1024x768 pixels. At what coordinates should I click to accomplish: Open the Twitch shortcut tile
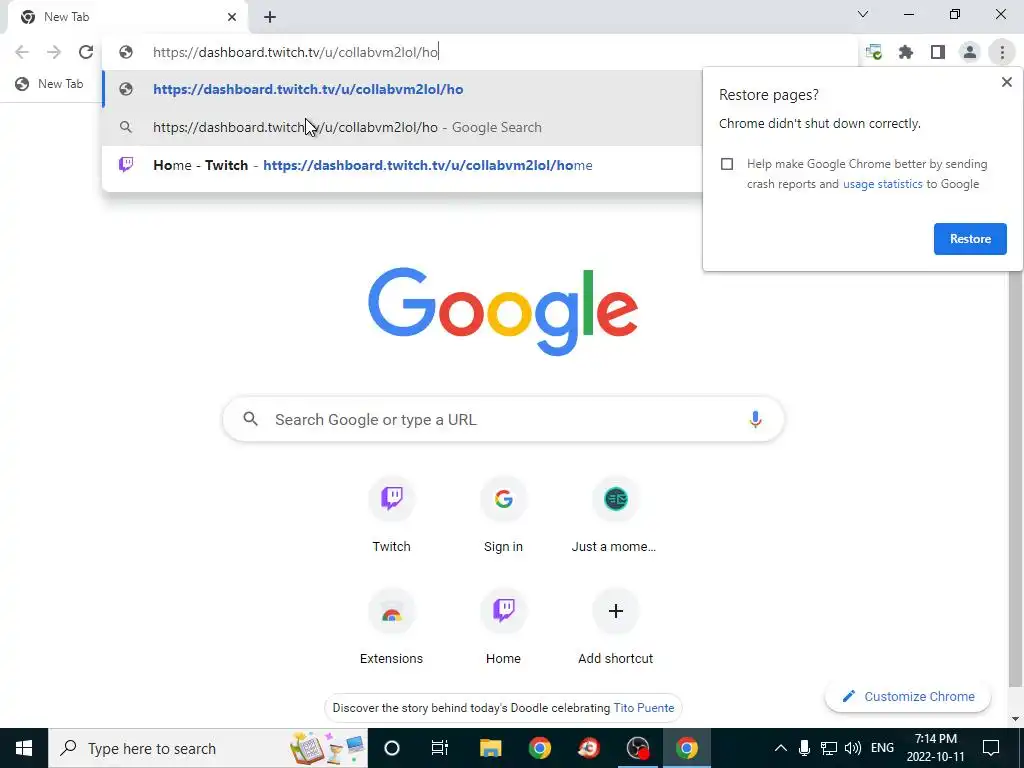[x=391, y=515]
